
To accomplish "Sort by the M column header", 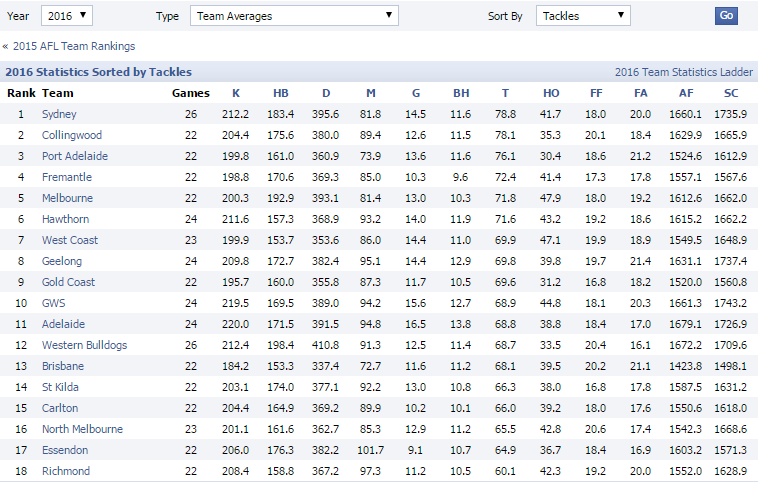I will (x=371, y=93).
